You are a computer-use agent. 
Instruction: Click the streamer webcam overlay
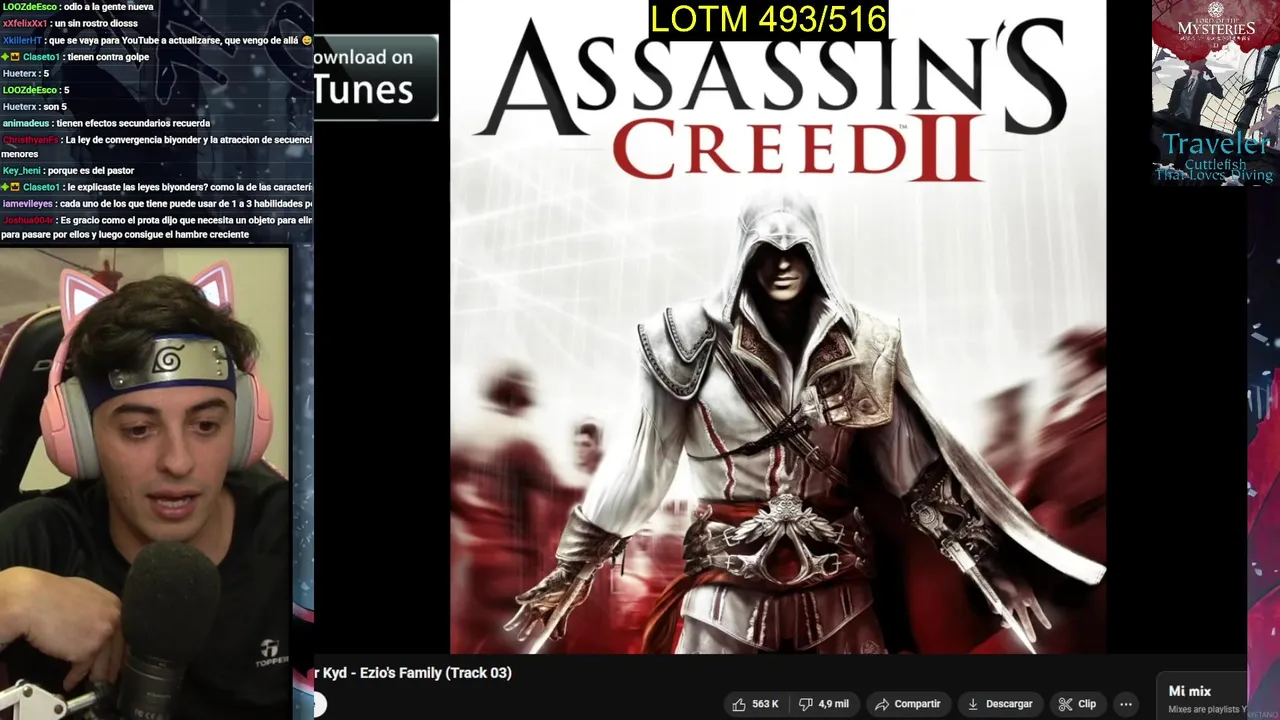[146, 483]
